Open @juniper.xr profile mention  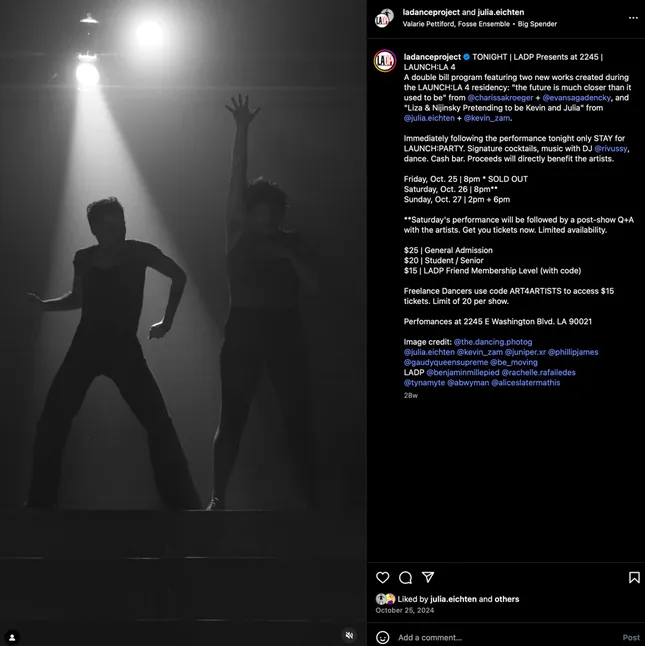click(x=525, y=352)
